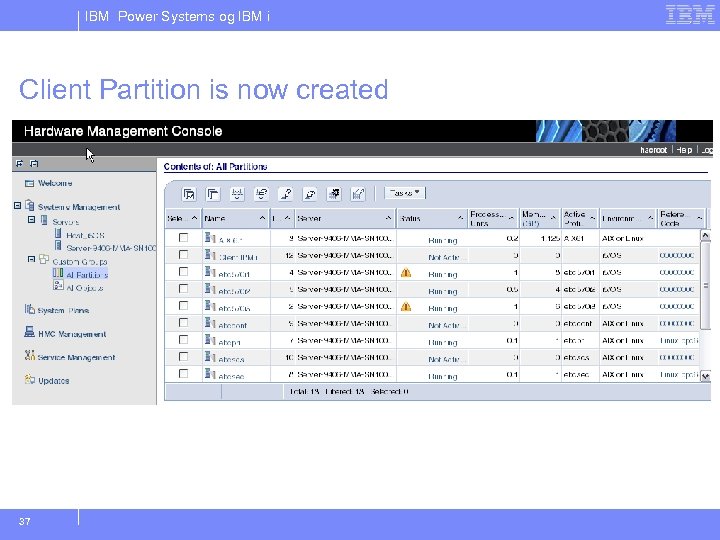Viewport: 720px width, 540px height.
Task: Collapse the Custom Groups tree node
Action: tap(32, 259)
